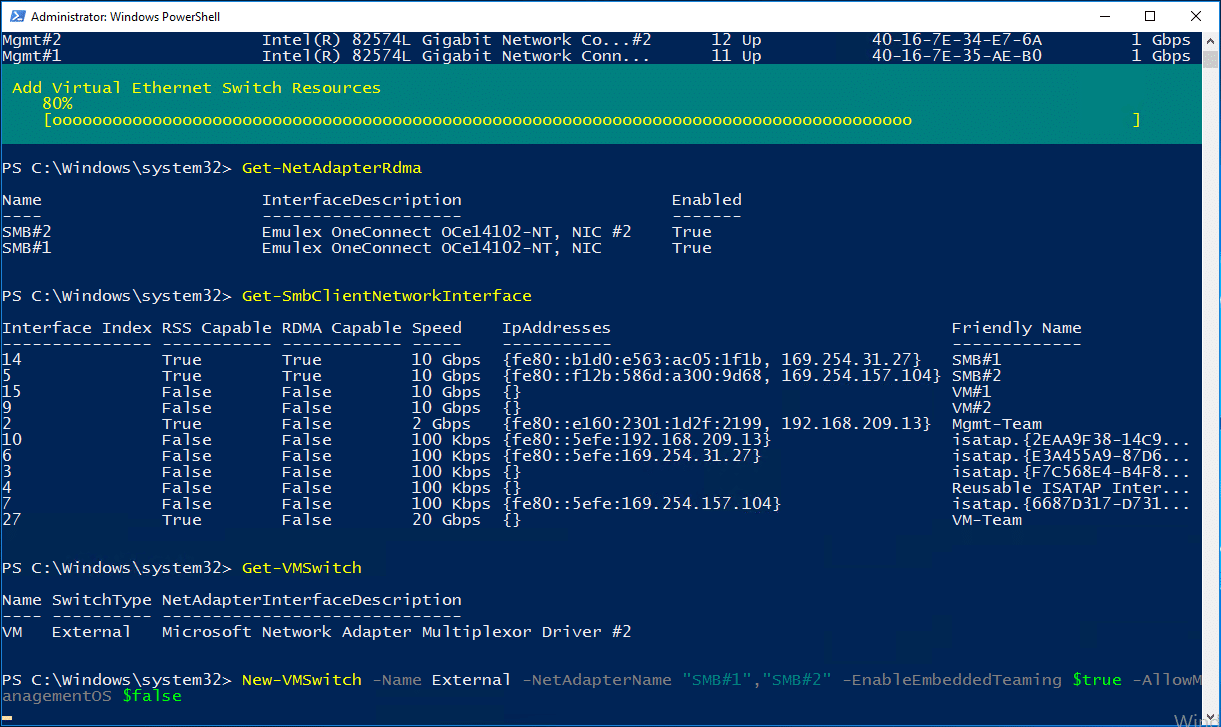Click friendly name 'VM#1'
1221x727 pixels.
tap(972, 392)
